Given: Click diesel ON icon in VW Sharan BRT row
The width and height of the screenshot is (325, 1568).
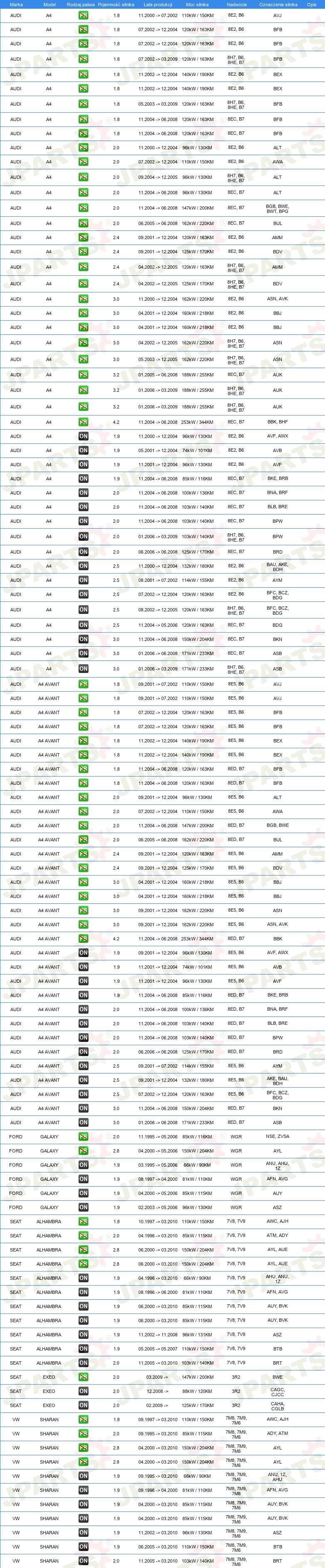Looking at the screenshot, I should click(84, 1561).
